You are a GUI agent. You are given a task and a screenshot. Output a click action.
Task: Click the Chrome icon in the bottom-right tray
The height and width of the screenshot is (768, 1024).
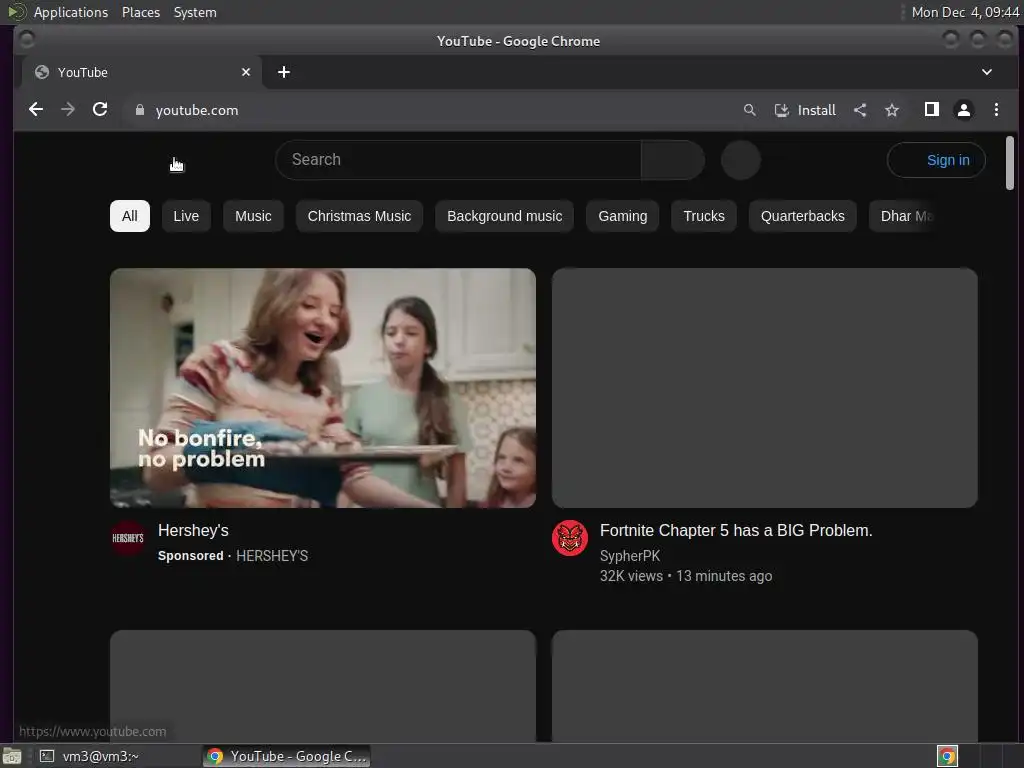coord(948,756)
